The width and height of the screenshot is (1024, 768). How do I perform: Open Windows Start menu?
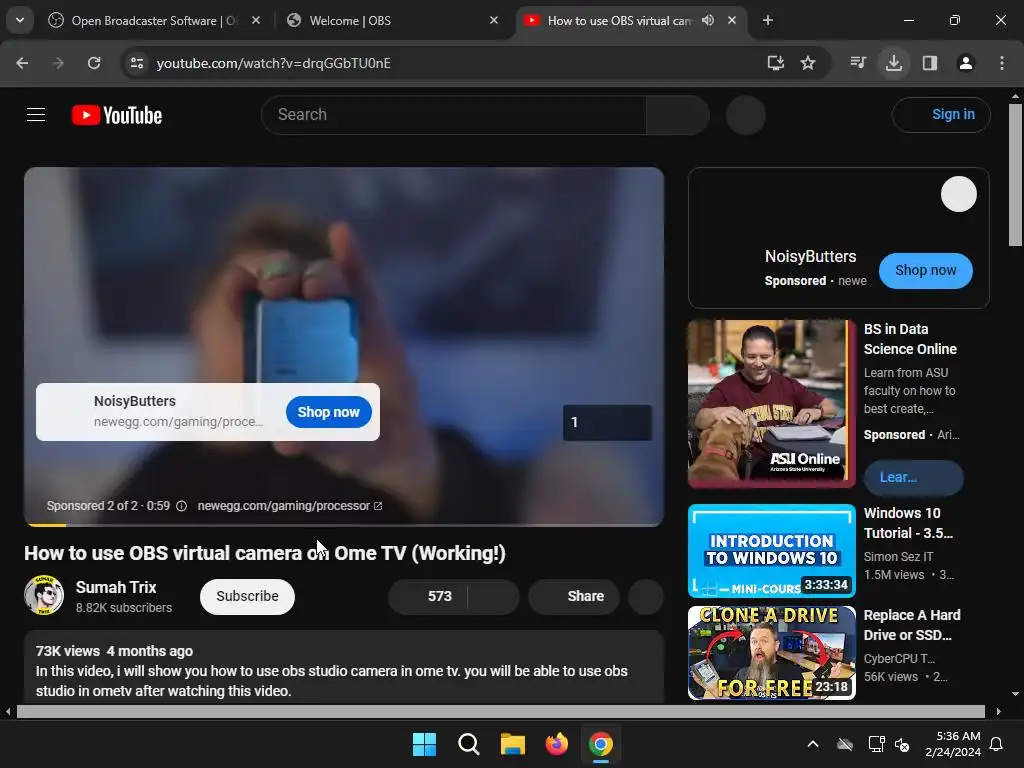coord(424,744)
